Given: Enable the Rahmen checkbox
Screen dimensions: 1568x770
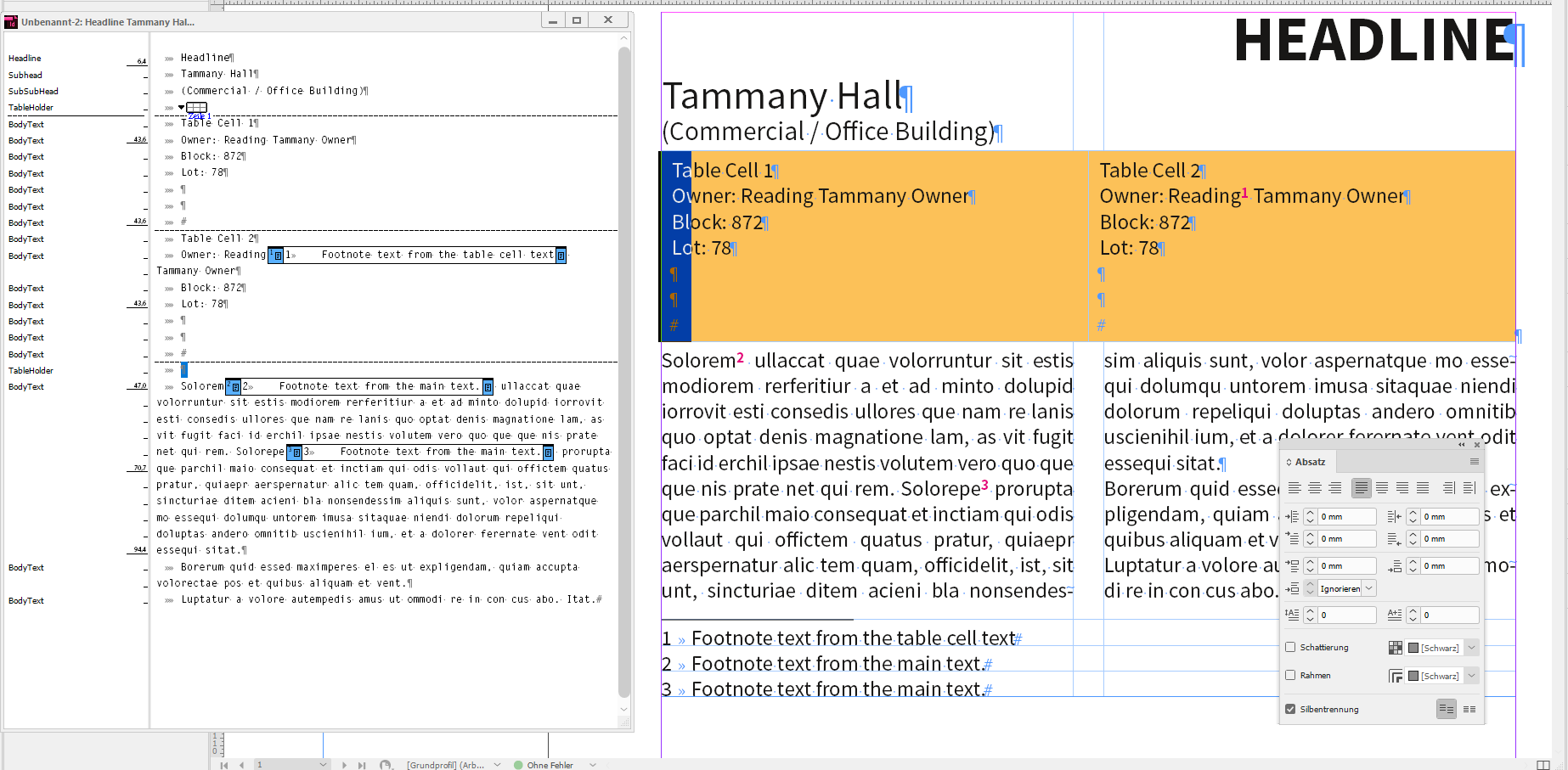Looking at the screenshot, I should (x=1290, y=675).
